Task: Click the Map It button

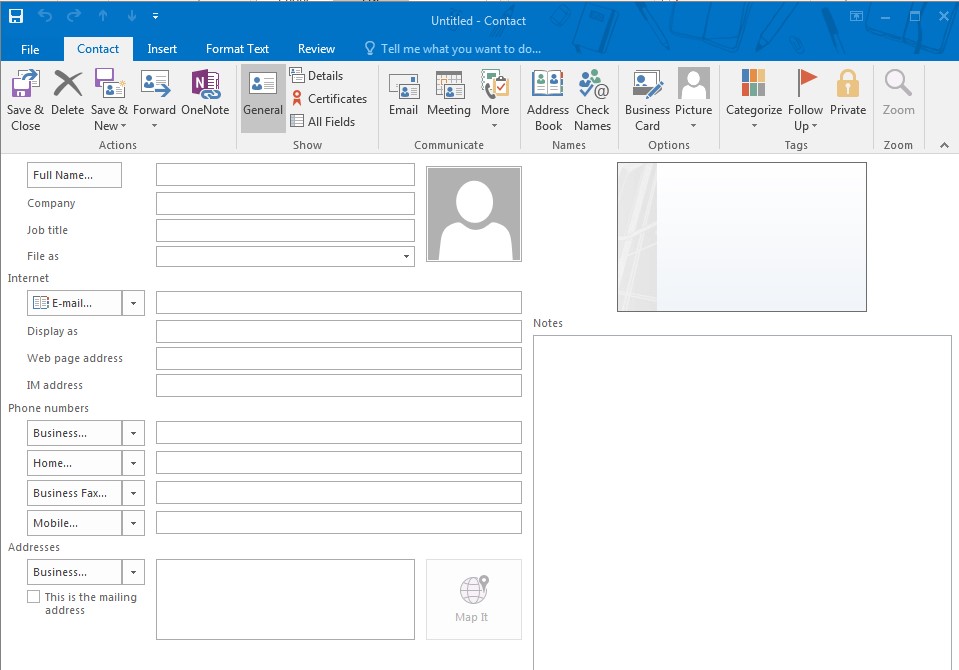Action: pos(474,599)
